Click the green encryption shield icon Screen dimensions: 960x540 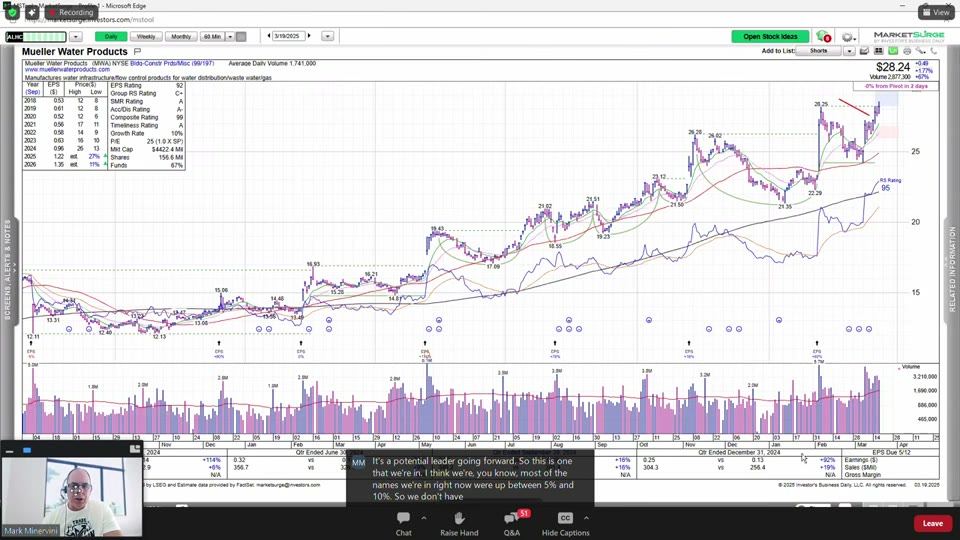pos(12,12)
